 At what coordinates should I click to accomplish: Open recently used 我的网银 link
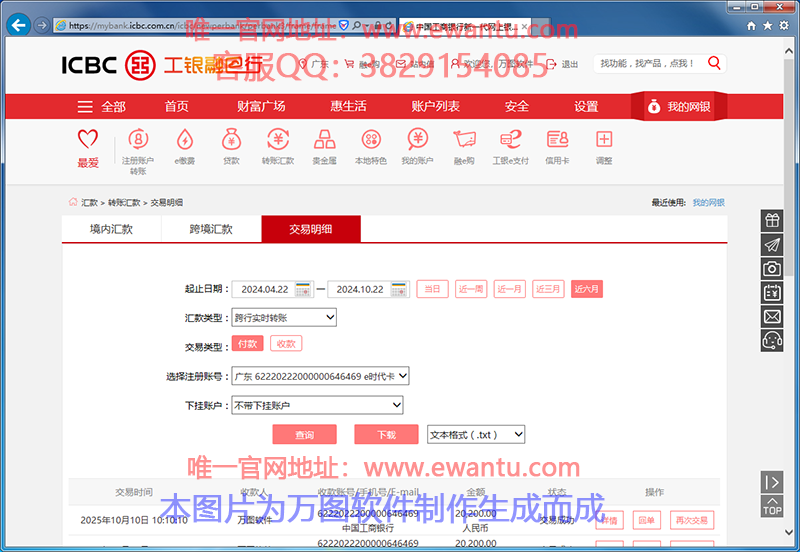[x=708, y=203]
